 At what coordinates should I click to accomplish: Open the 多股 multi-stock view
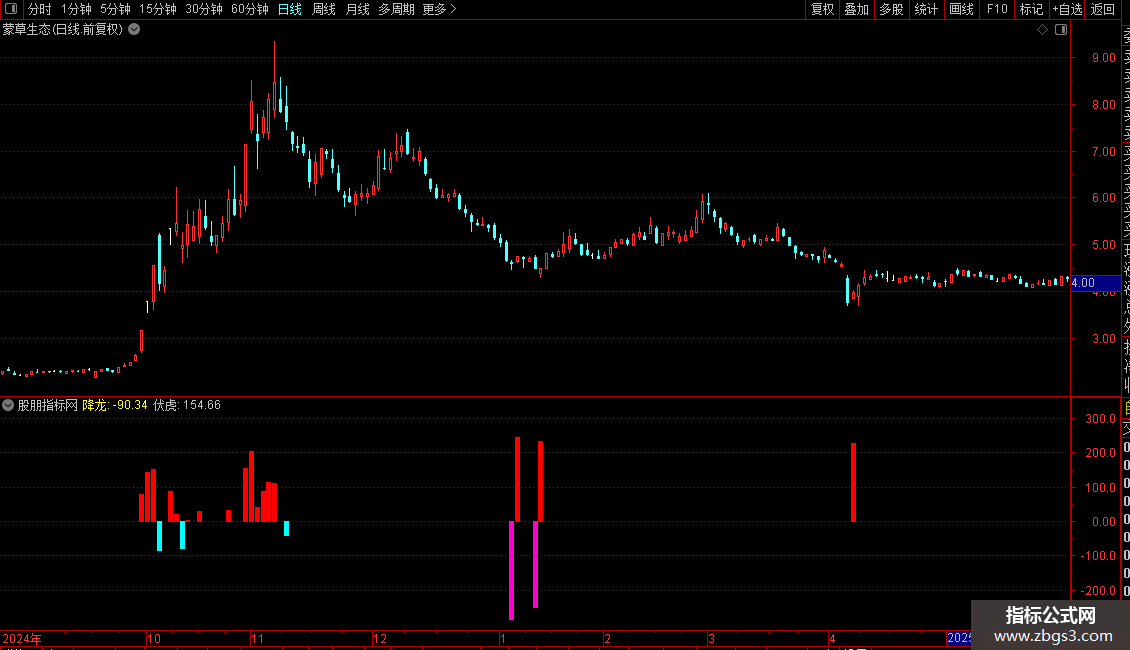point(891,9)
